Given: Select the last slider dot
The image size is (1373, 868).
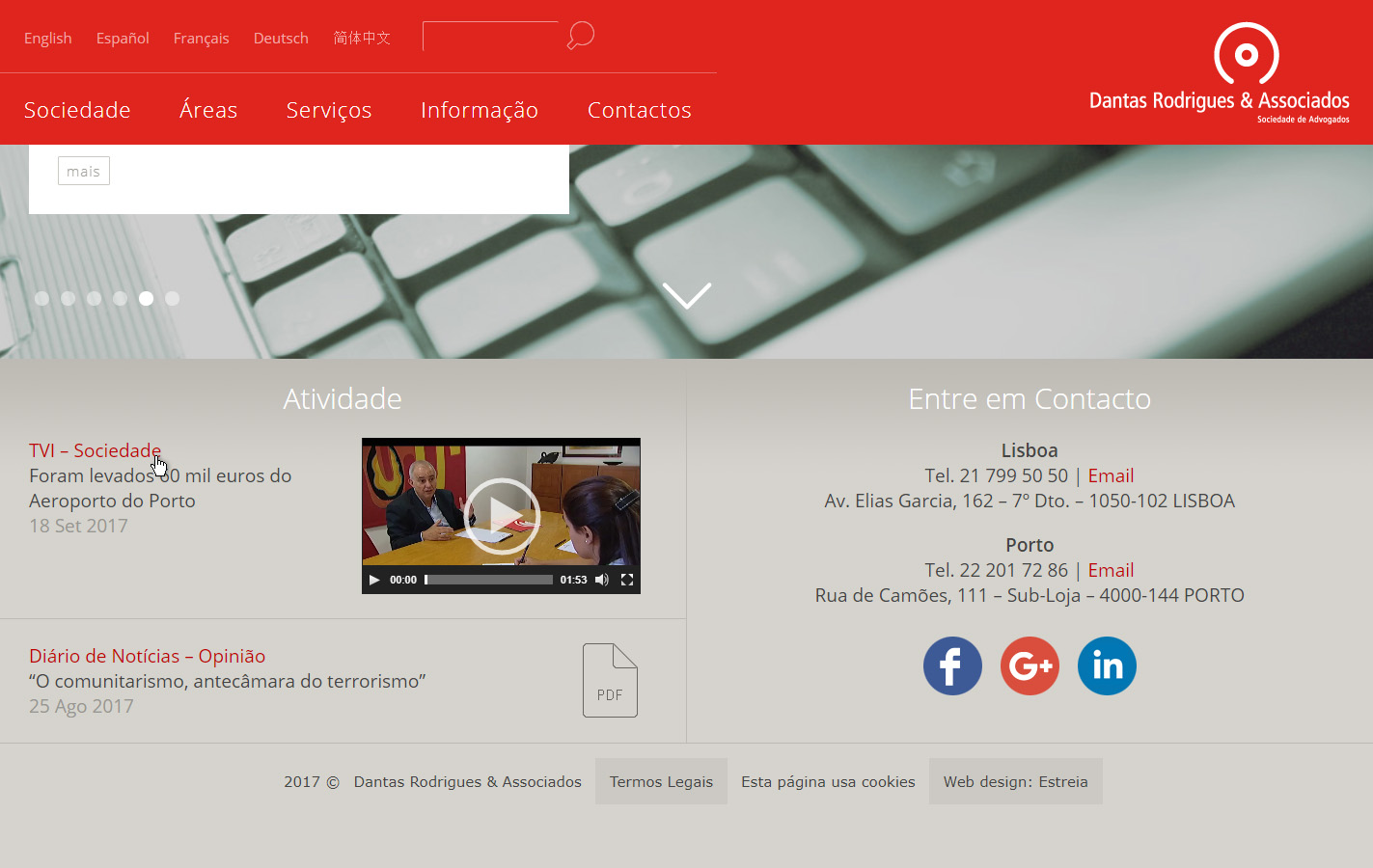Looking at the screenshot, I should 172,299.
